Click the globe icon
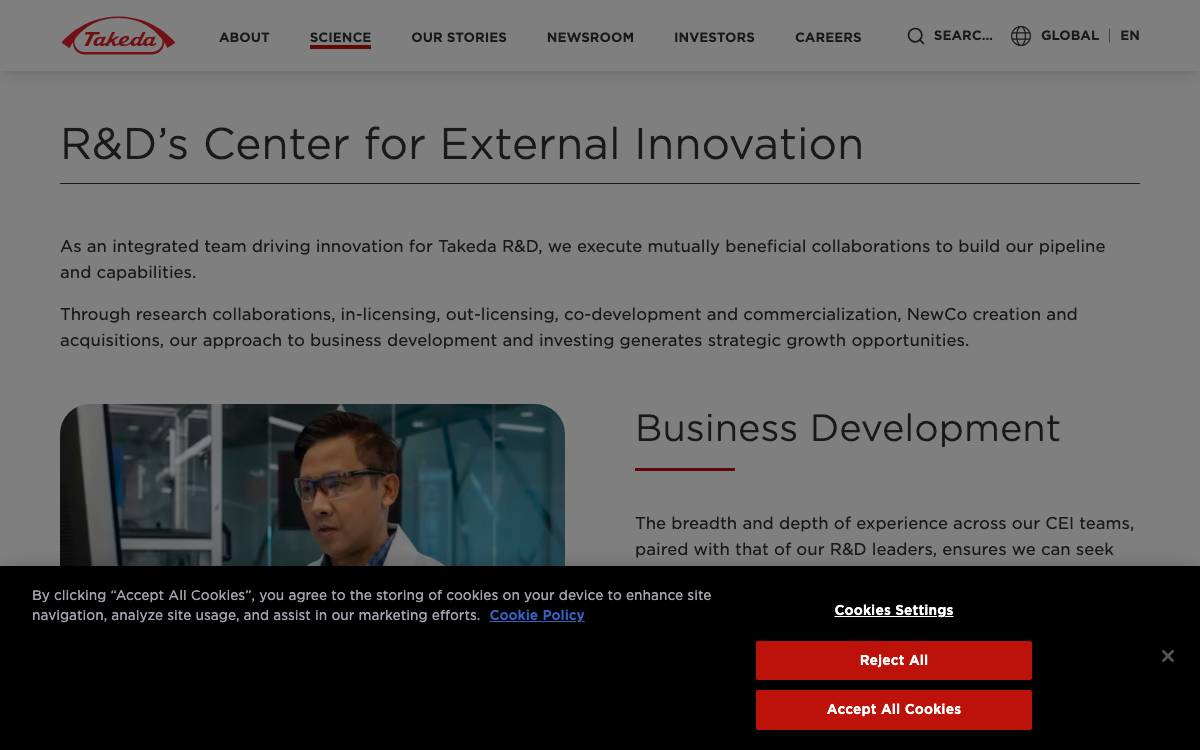1200x750 pixels. pos(1021,36)
